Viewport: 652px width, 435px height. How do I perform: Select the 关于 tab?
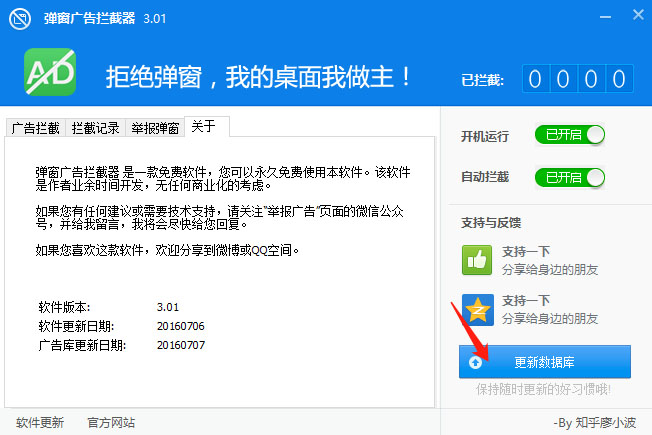pyautogui.click(x=207, y=126)
